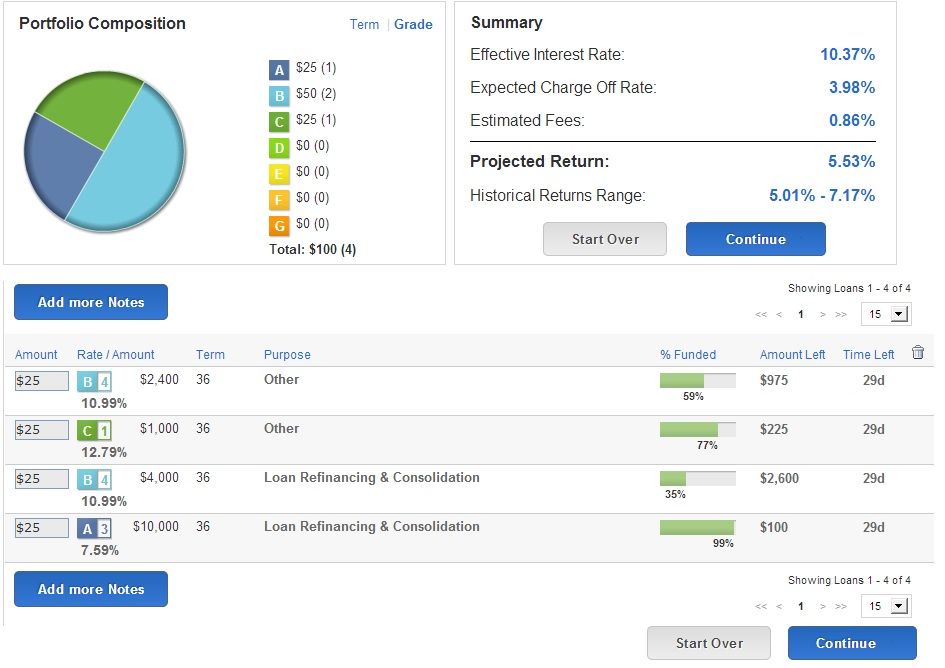
Task: Click the 99% funded progress bar
Action: (x=698, y=528)
